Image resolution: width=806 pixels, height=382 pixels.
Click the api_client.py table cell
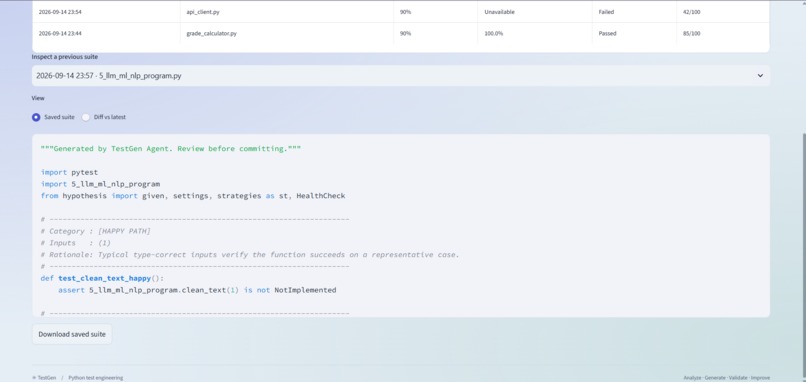coord(287,12)
